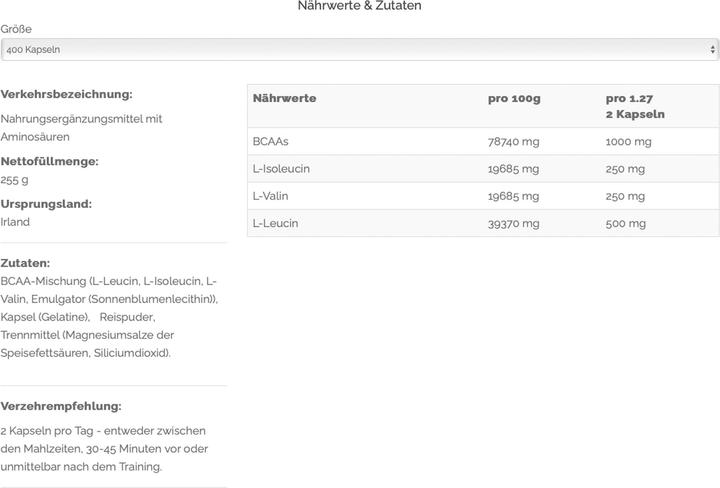Click the "Nährwerte" table column header
Screen dimensions: 720x488
click(x=284, y=98)
